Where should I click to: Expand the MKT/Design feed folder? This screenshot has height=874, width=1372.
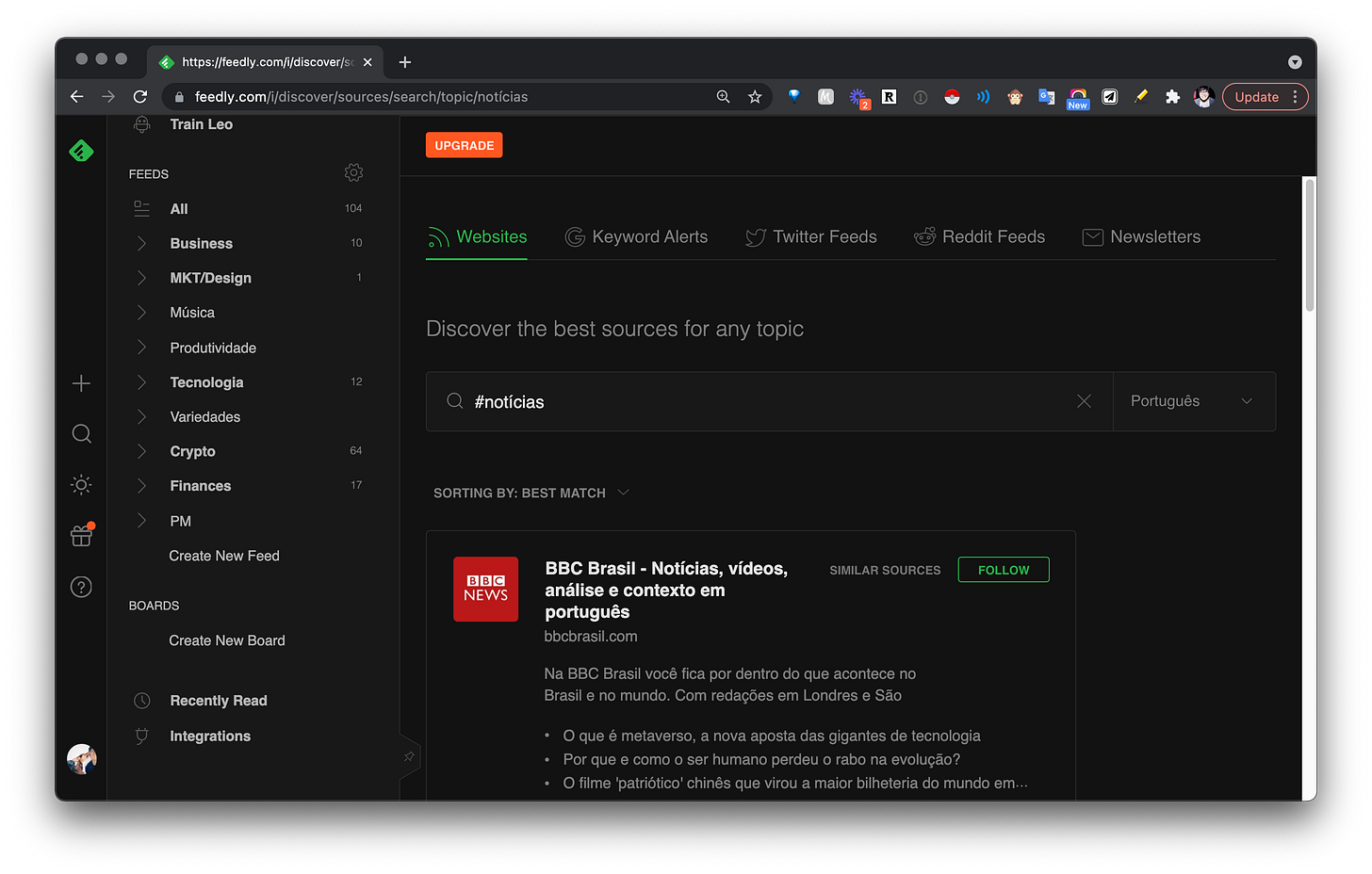pos(141,278)
